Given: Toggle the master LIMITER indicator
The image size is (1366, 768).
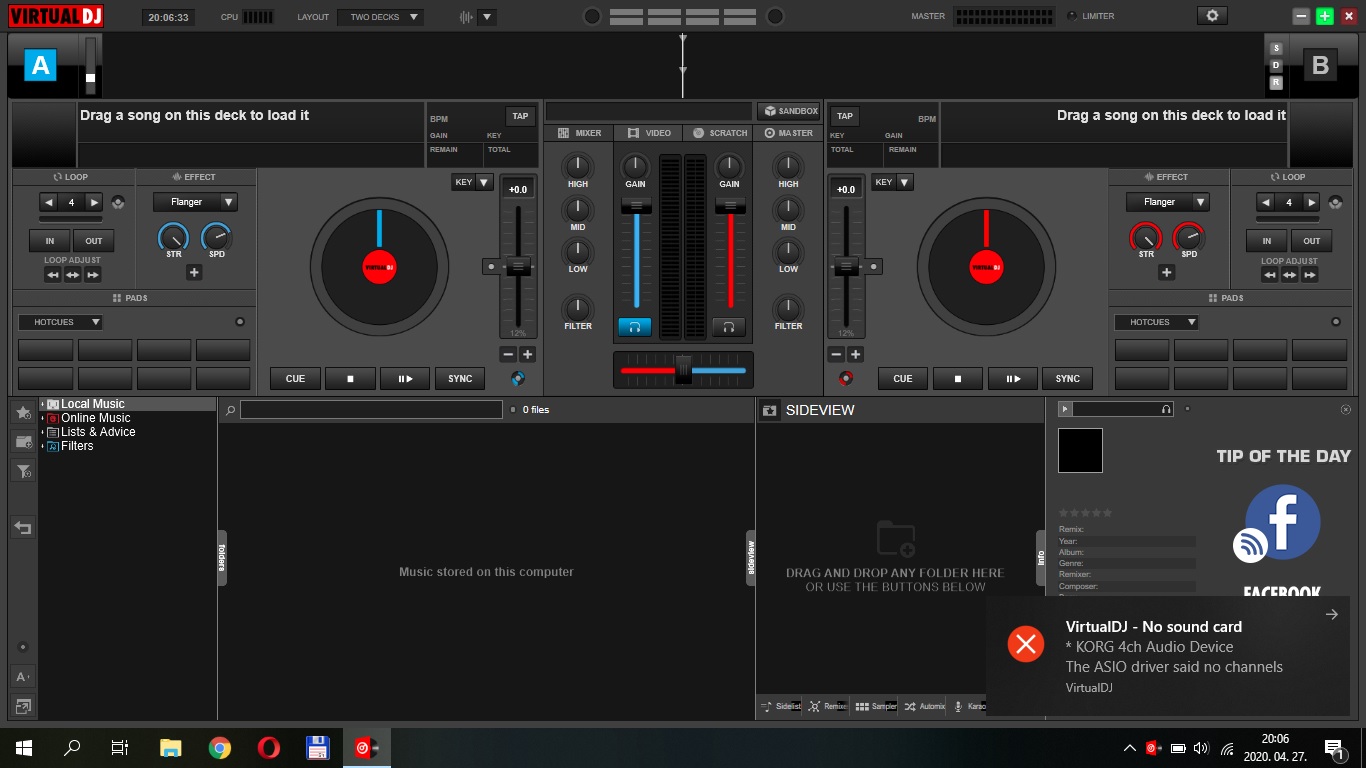Looking at the screenshot, I should [1073, 16].
